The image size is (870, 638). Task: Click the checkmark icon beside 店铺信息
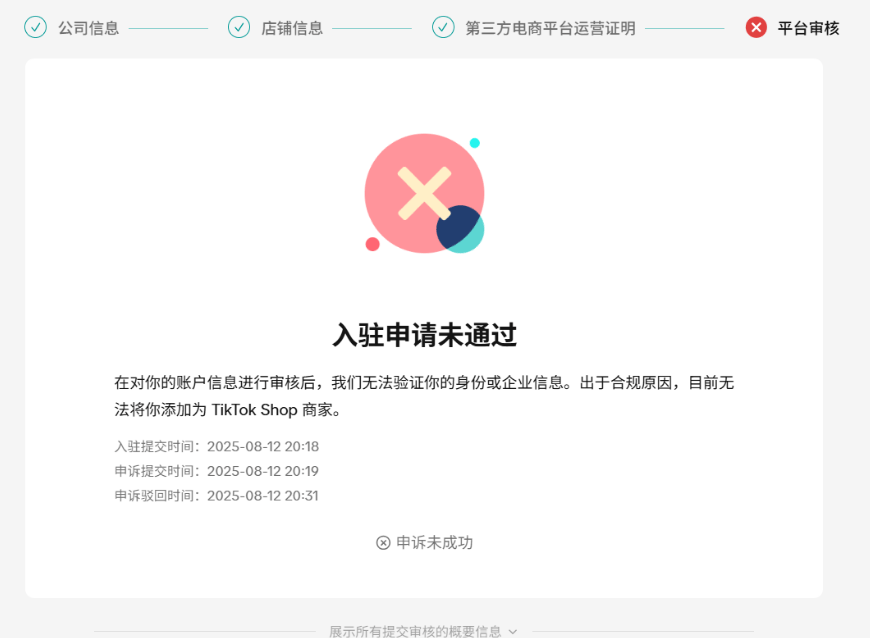(x=239, y=27)
